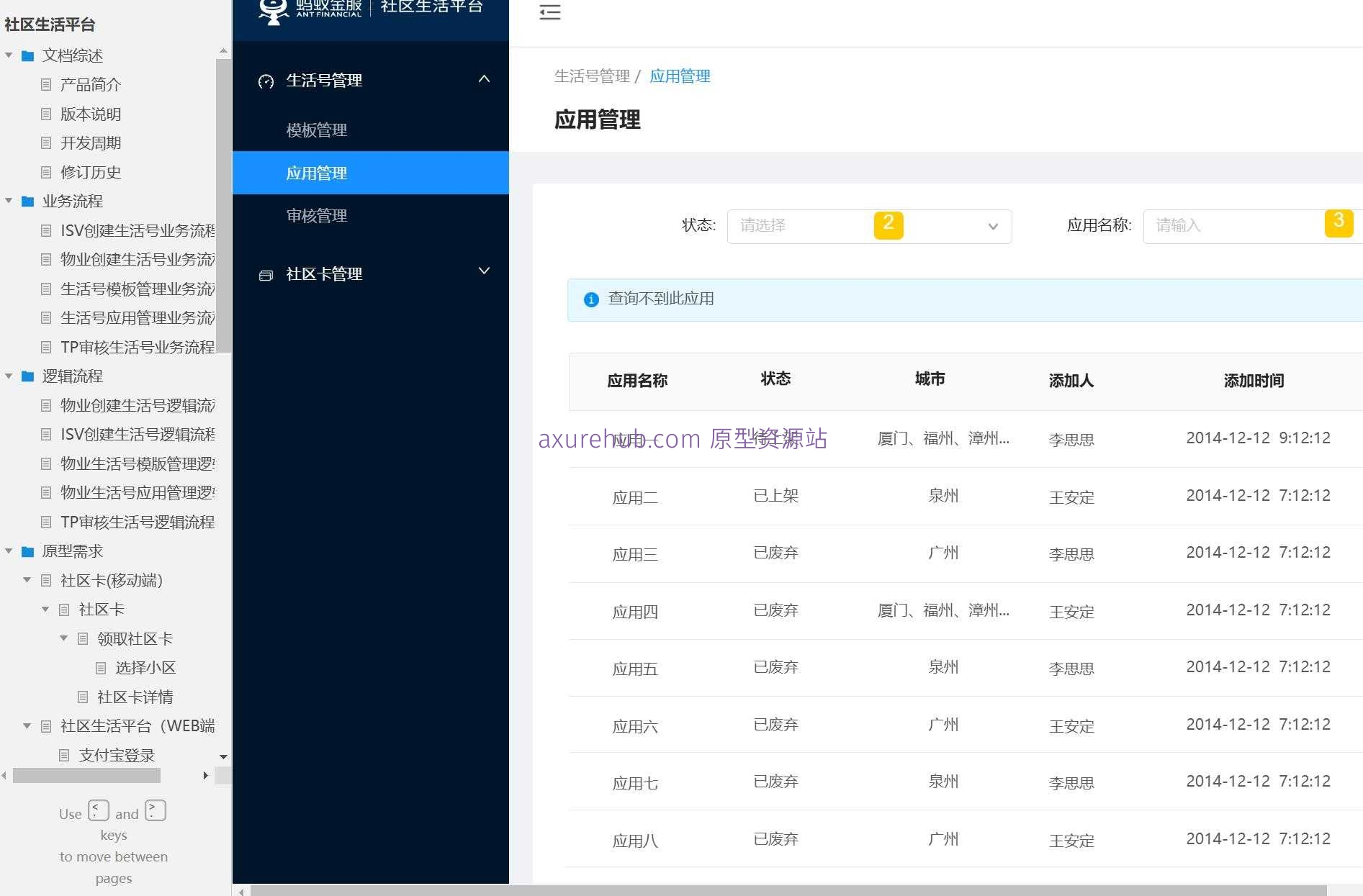
Task: Click the folder icon beside 业务流程
Action: coord(27,201)
